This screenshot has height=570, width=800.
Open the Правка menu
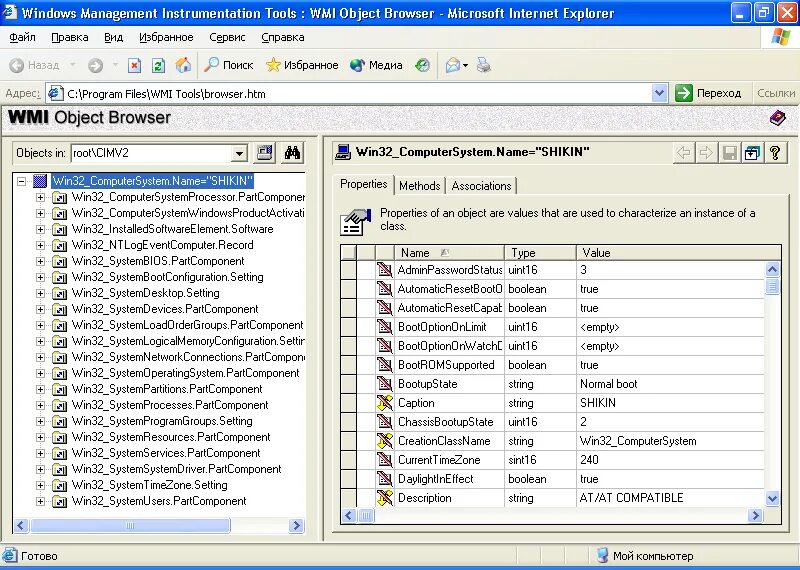tap(70, 37)
